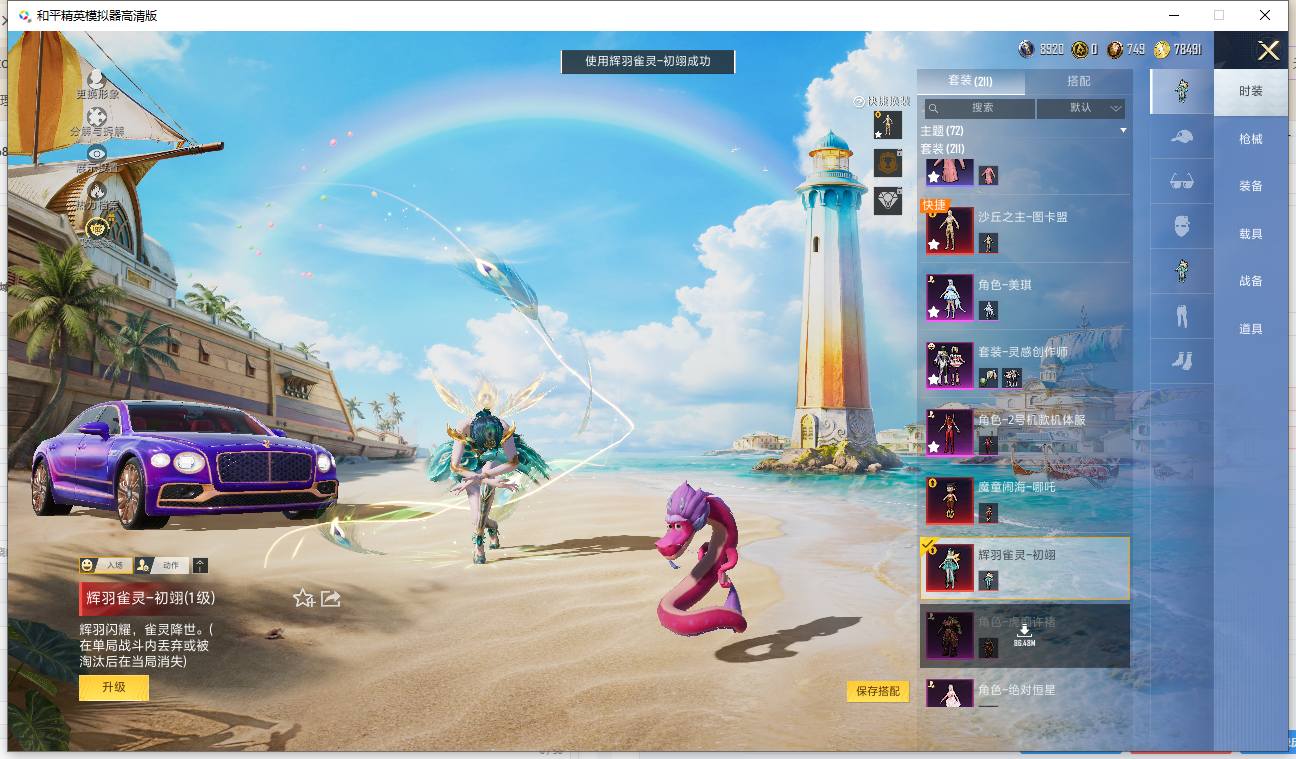Collapse the 主题 (72) section arrow
The width and height of the screenshot is (1296, 759).
[1123, 131]
